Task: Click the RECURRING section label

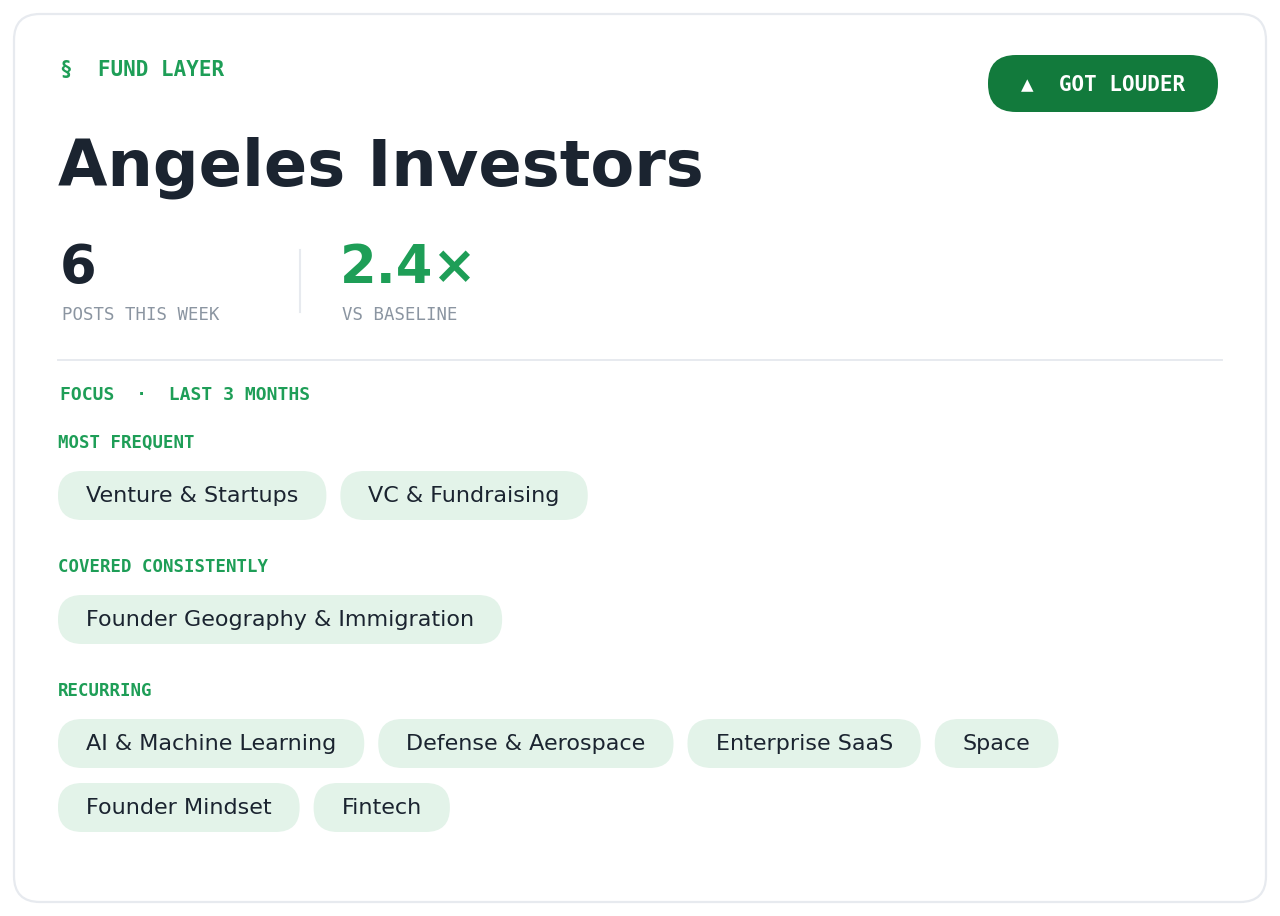Action: 105,690
